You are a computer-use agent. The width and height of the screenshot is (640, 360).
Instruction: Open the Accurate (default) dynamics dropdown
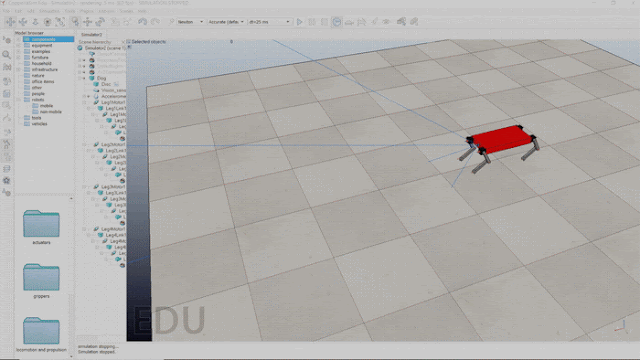[227, 22]
